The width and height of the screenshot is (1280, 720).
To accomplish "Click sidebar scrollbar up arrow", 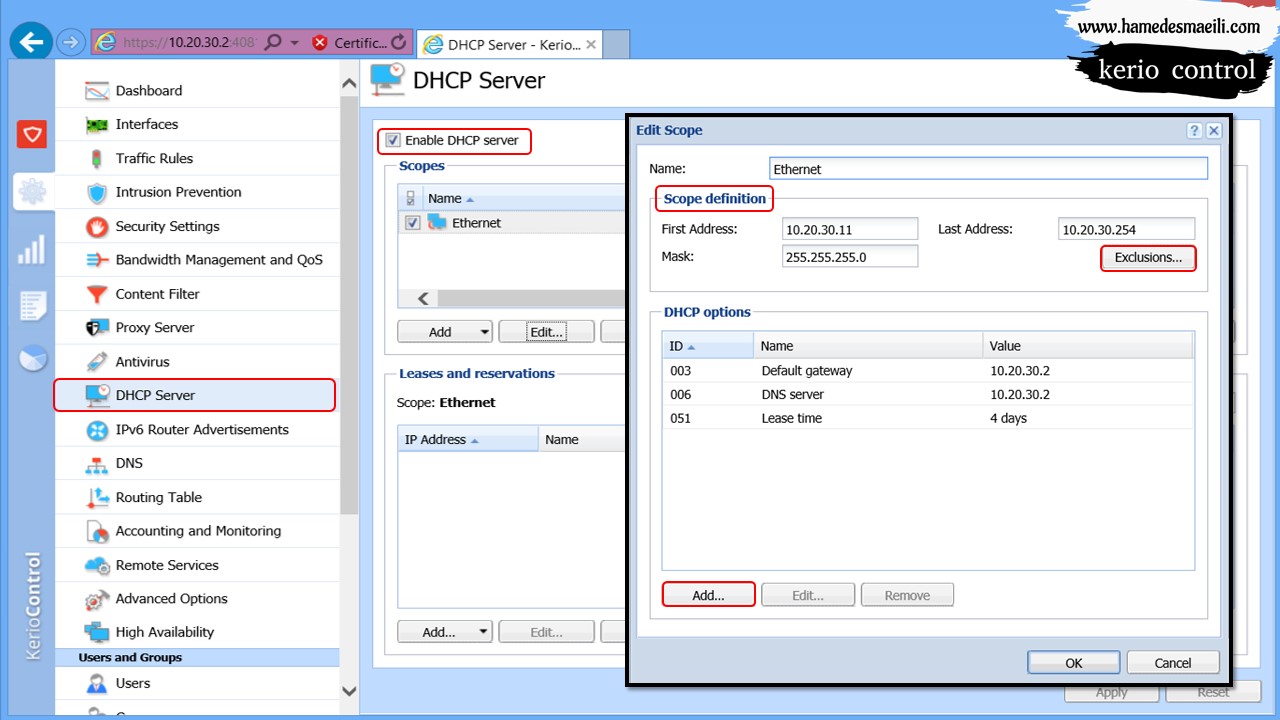I will click(349, 84).
